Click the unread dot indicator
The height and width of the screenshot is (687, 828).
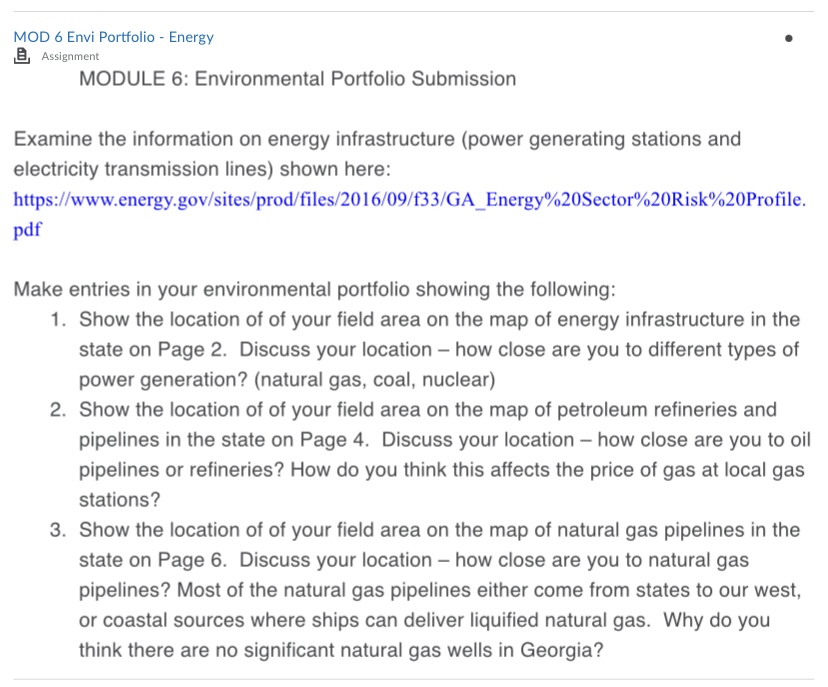789,42
